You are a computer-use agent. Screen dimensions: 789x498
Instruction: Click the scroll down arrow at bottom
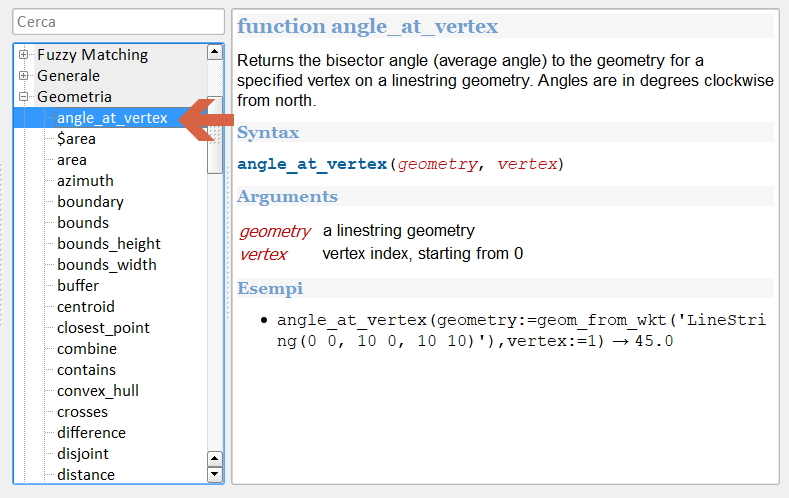214,475
